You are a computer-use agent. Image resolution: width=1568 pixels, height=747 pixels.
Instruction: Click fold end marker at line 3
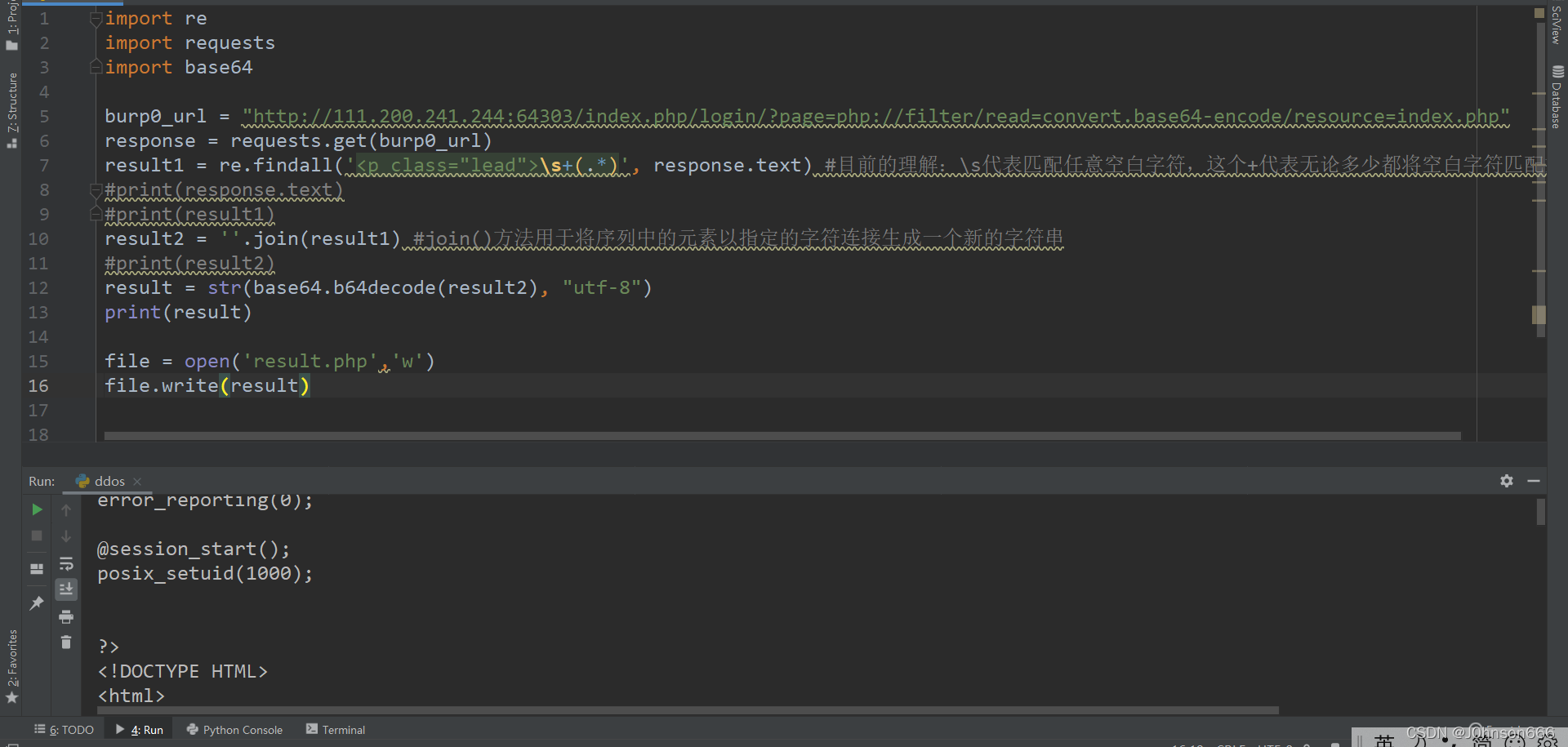click(x=96, y=67)
